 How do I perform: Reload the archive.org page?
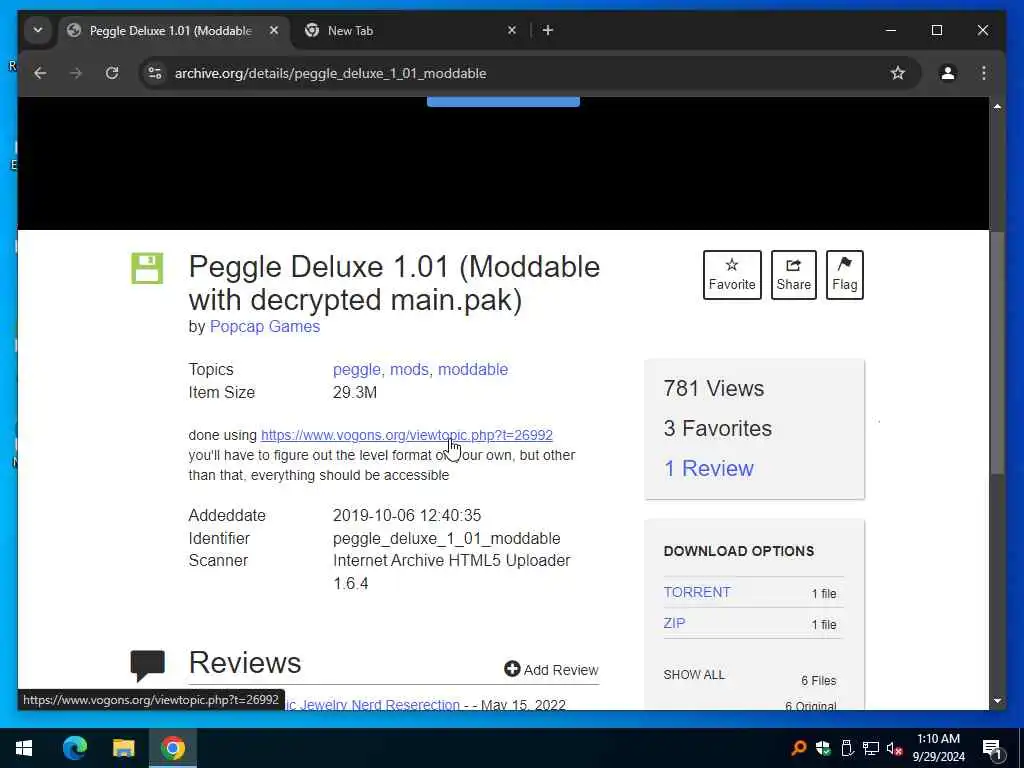tap(112, 73)
